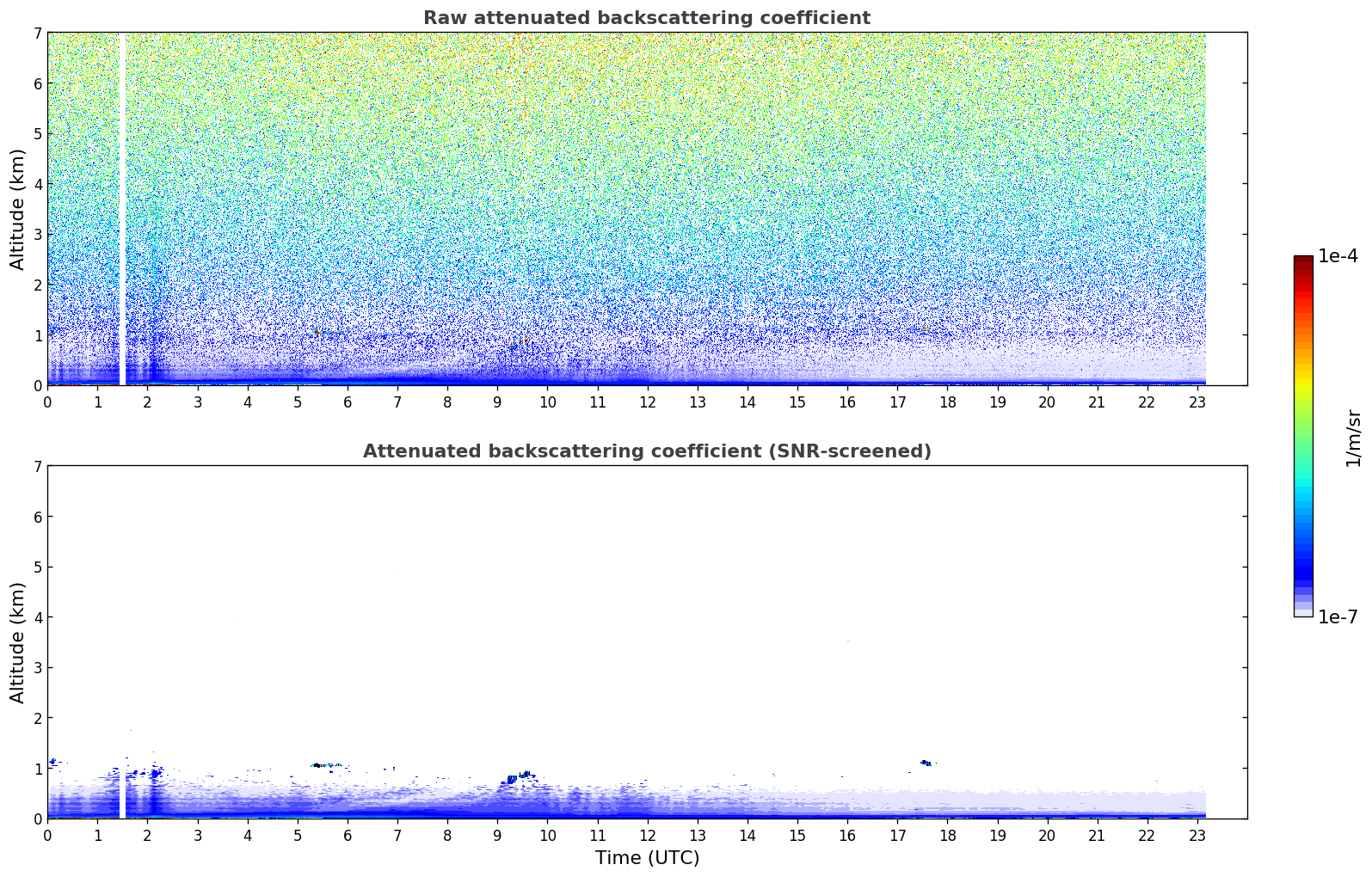Image resolution: width=1372 pixels, height=877 pixels.
Task: Click the cloud patch near 17.5 UTC in the SNR-screened plot
Action: point(926,763)
